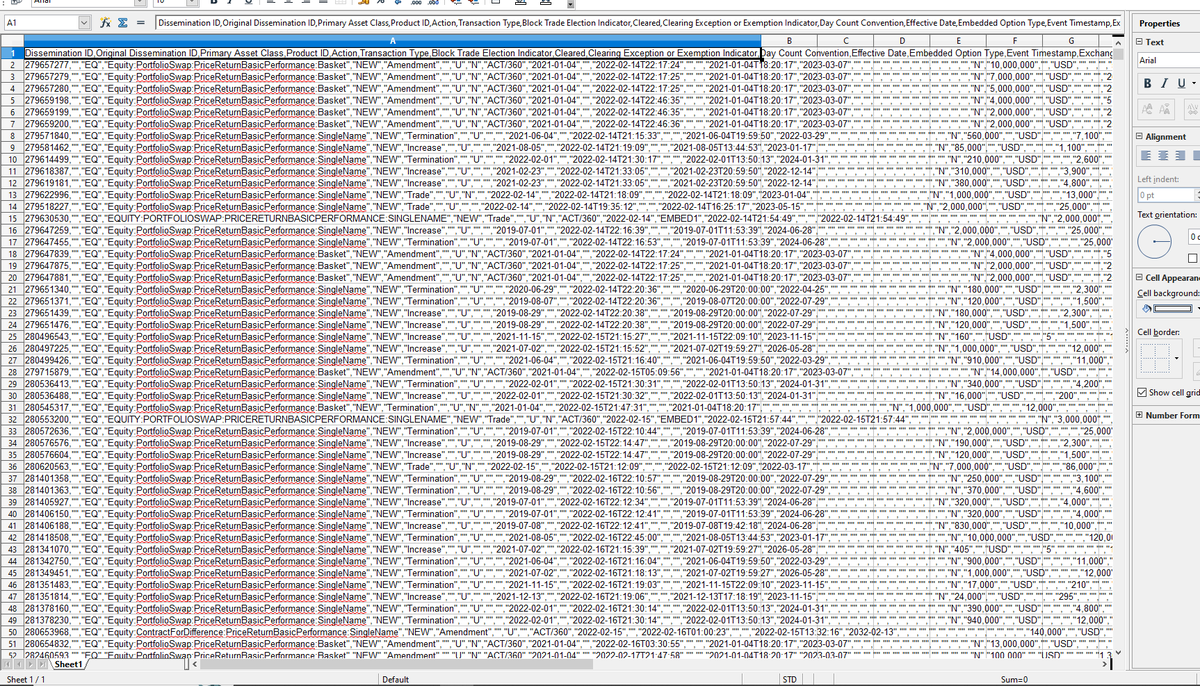Toggle Bold in the Properties sidebar

(x=1146, y=82)
